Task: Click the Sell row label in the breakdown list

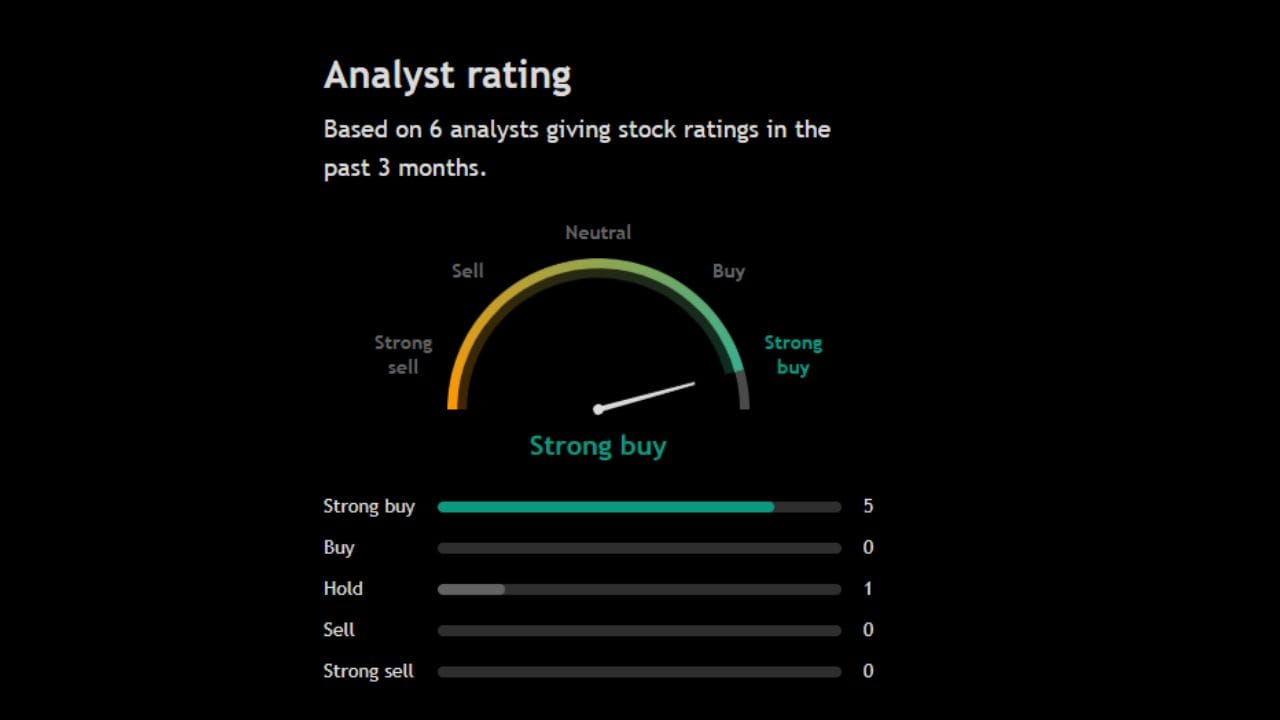Action: point(339,630)
